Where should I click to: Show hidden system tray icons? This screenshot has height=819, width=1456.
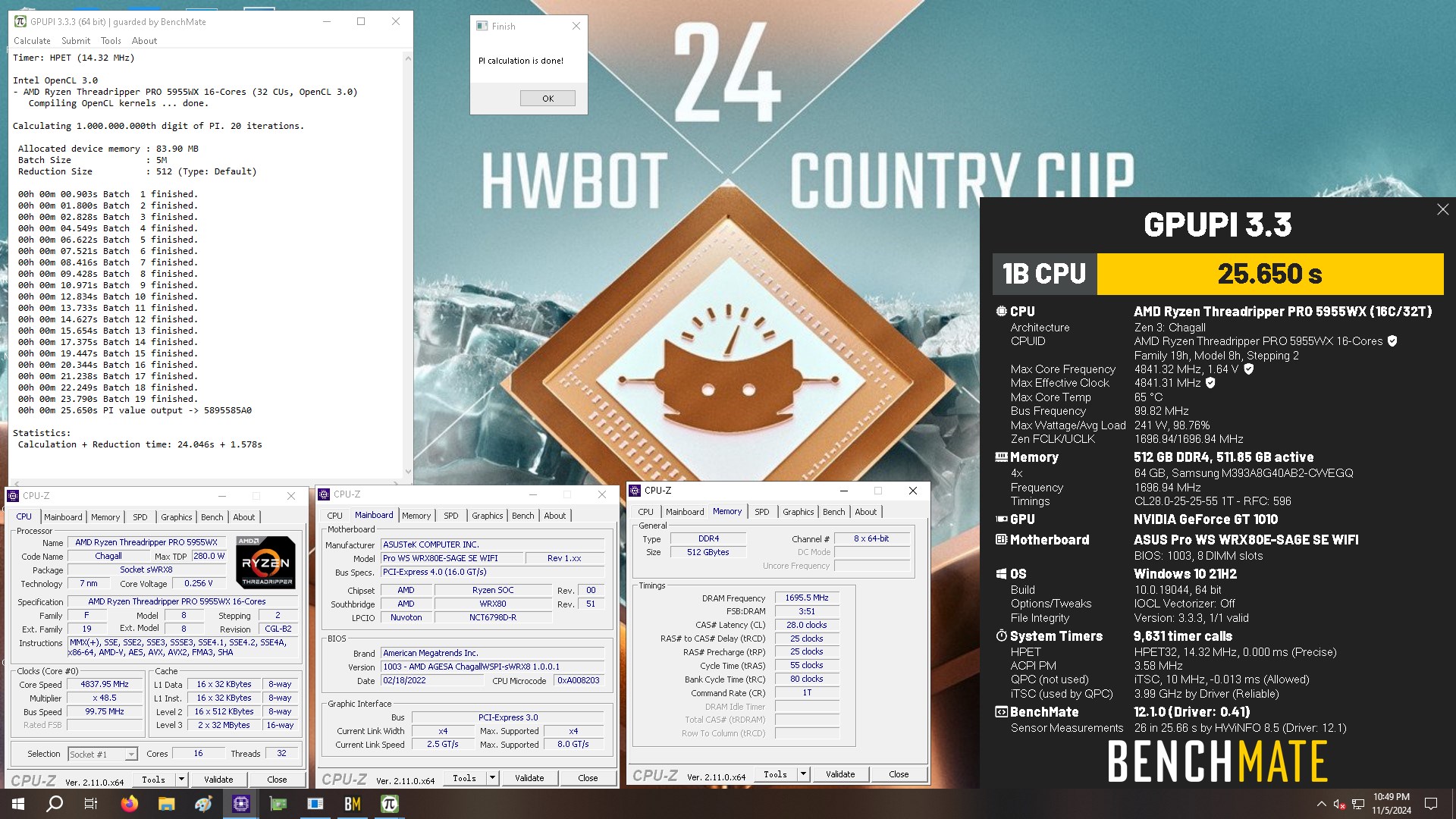1321,804
